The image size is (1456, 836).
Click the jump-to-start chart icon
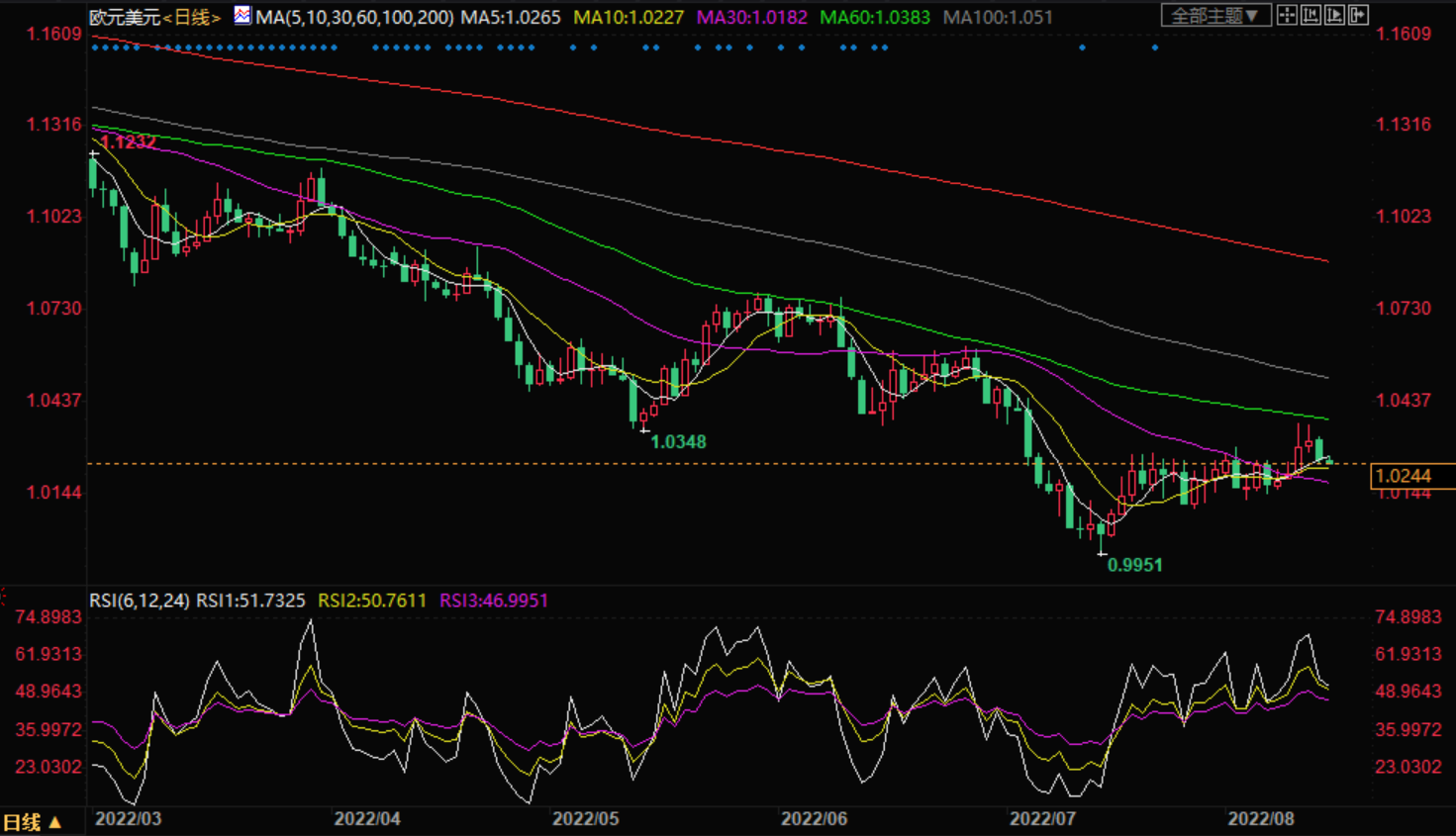click(x=1310, y=15)
